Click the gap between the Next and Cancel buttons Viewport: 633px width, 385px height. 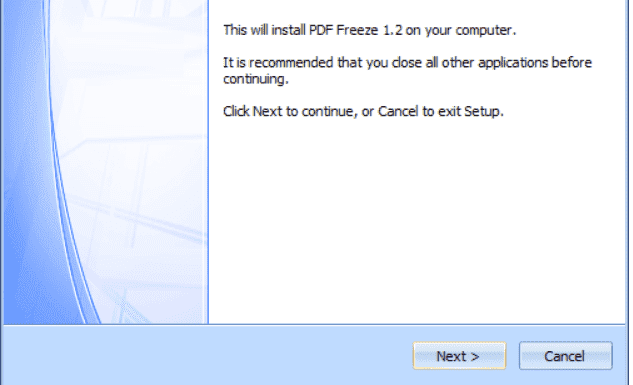coord(512,356)
